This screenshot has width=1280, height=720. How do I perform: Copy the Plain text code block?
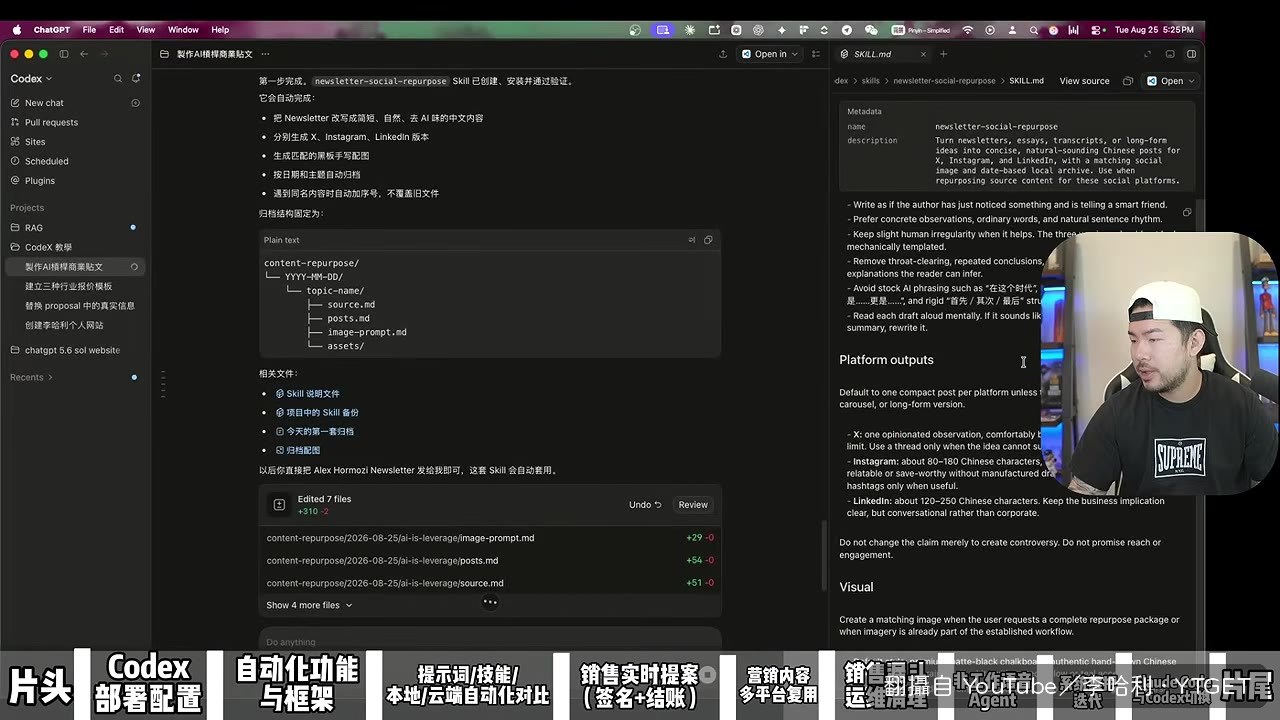pyautogui.click(x=708, y=240)
